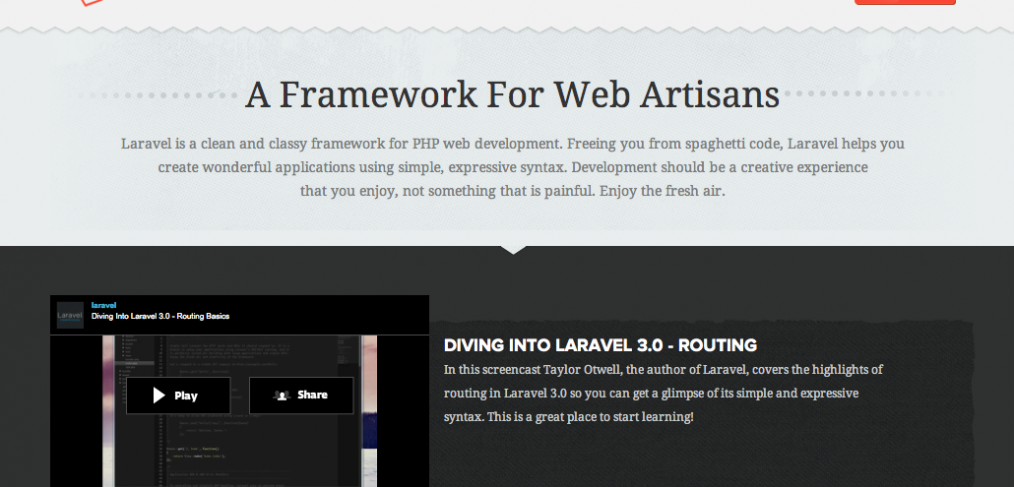Open the 'laravel' author link in video header
This screenshot has height=487, width=1014.
tap(104, 305)
